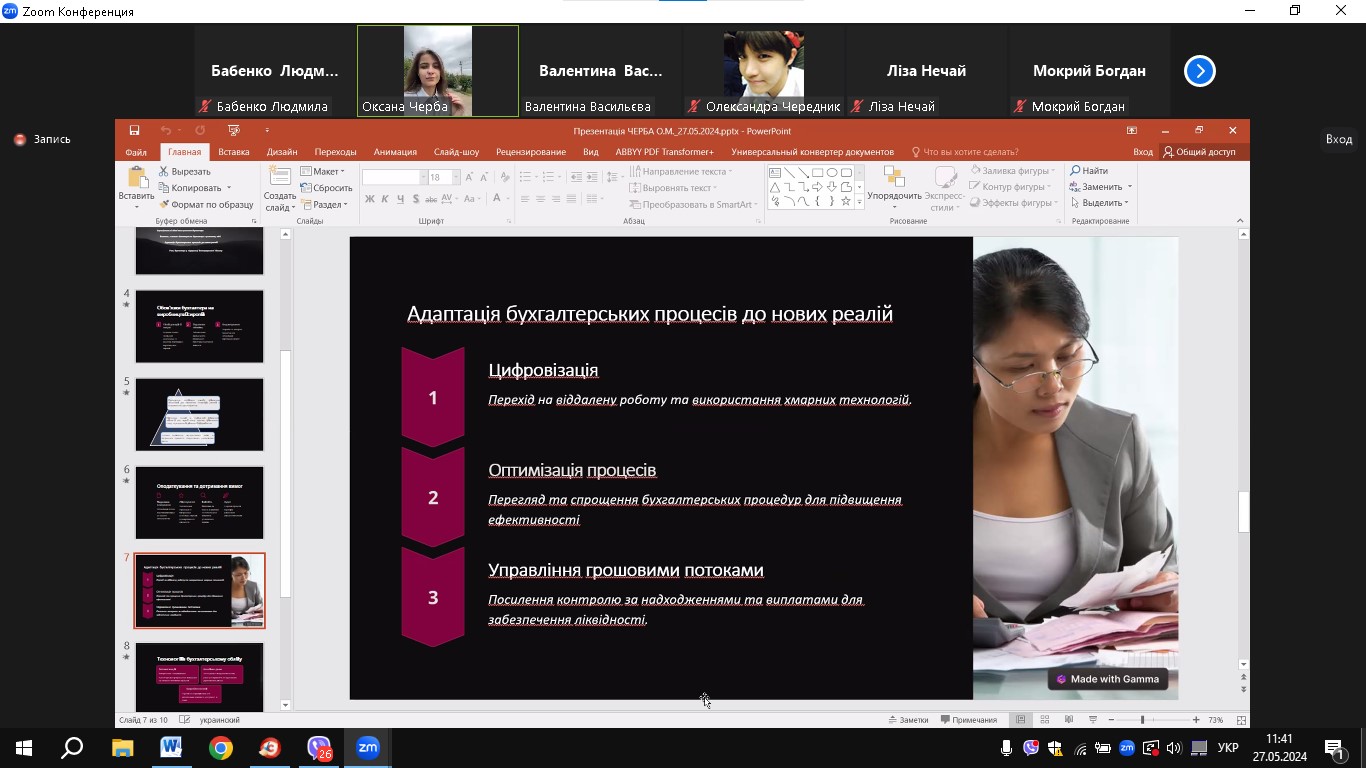Screen dimensions: 1366x768
Task: Open Рецензирование ribbon tab
Action: pos(531,152)
